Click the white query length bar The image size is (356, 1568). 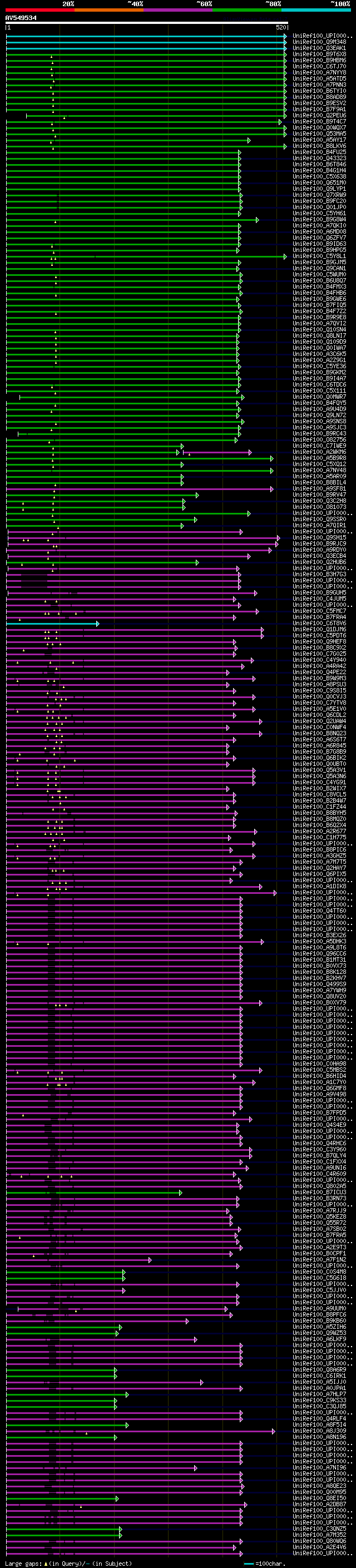[x=147, y=23]
